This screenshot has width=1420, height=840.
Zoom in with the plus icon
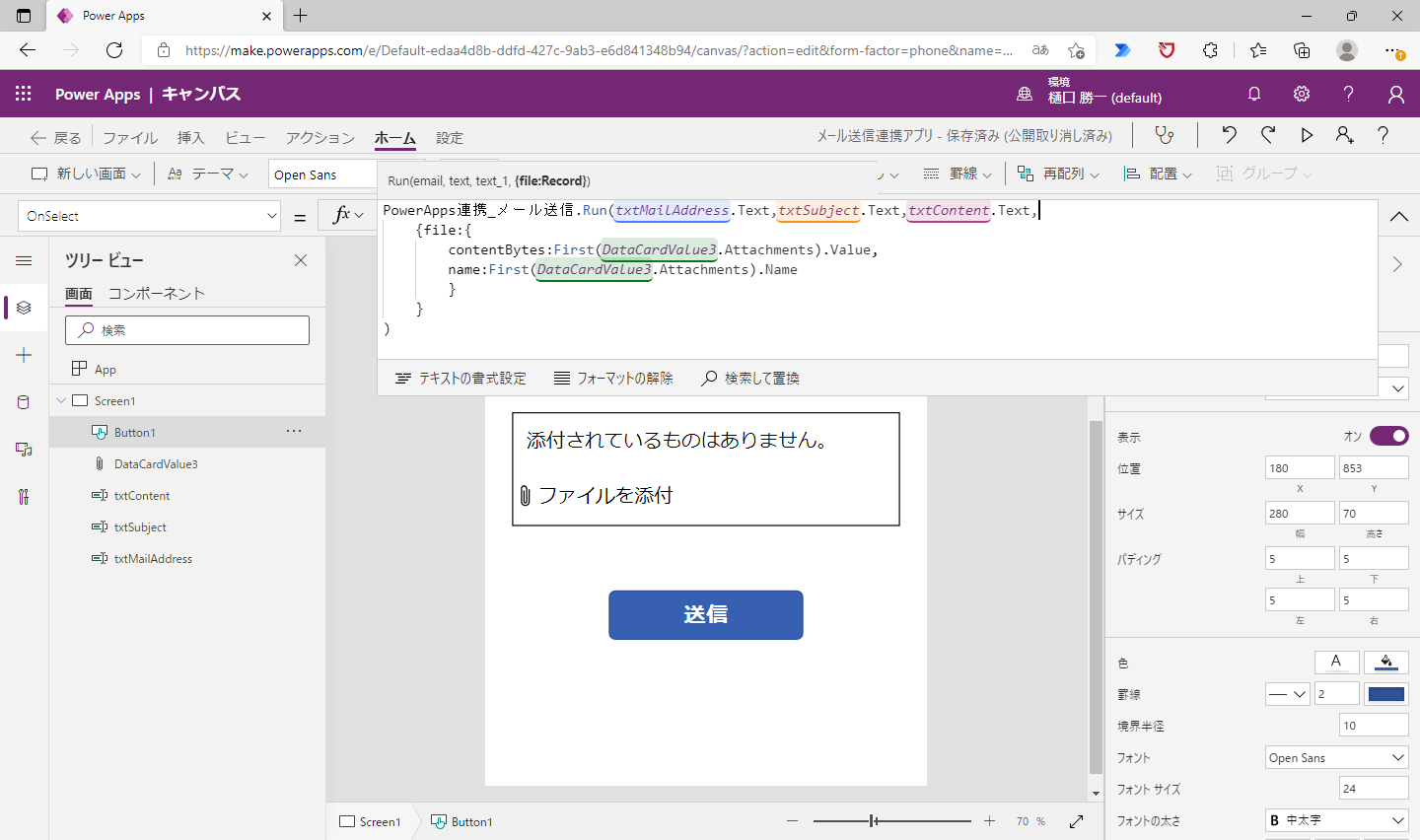990,821
